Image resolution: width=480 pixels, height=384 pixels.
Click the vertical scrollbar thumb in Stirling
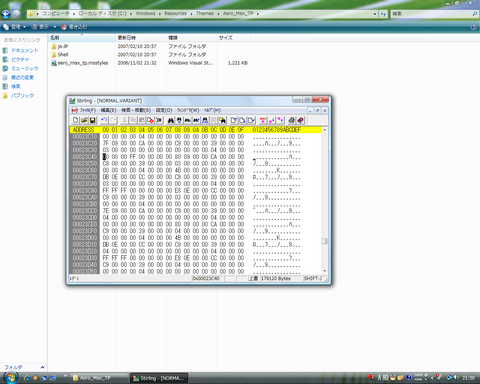click(x=325, y=241)
